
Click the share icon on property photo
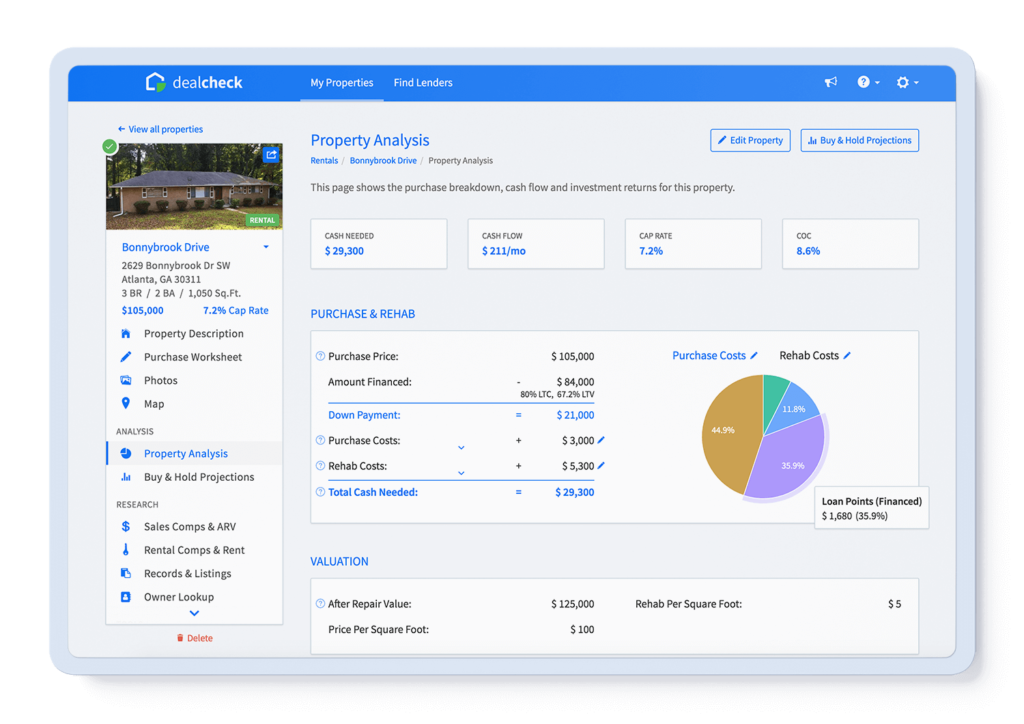click(271, 155)
